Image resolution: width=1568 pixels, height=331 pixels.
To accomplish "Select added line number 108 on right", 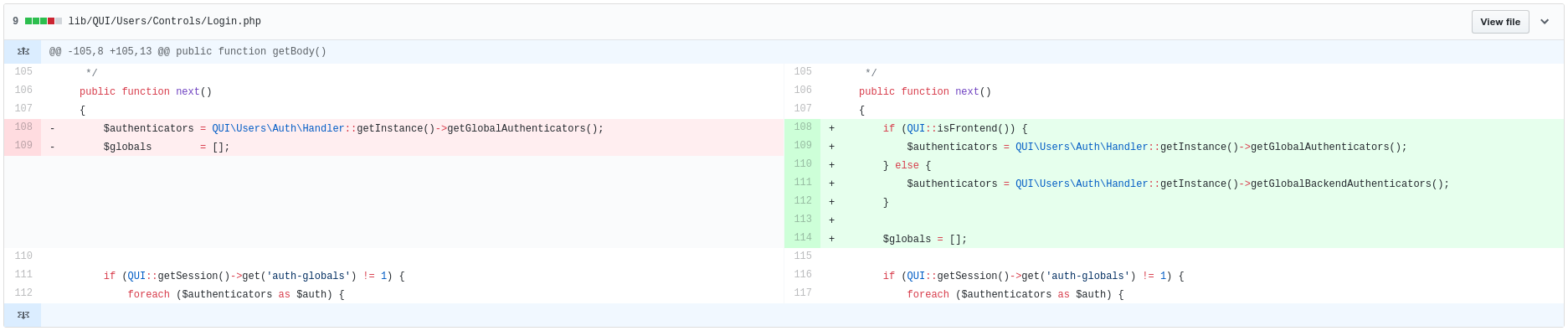I will (803, 127).
